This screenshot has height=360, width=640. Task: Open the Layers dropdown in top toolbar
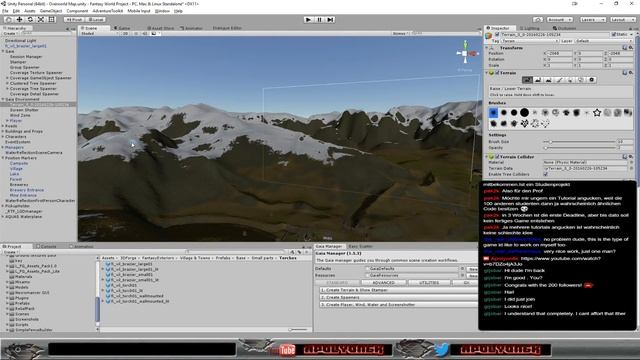[x=592, y=20]
